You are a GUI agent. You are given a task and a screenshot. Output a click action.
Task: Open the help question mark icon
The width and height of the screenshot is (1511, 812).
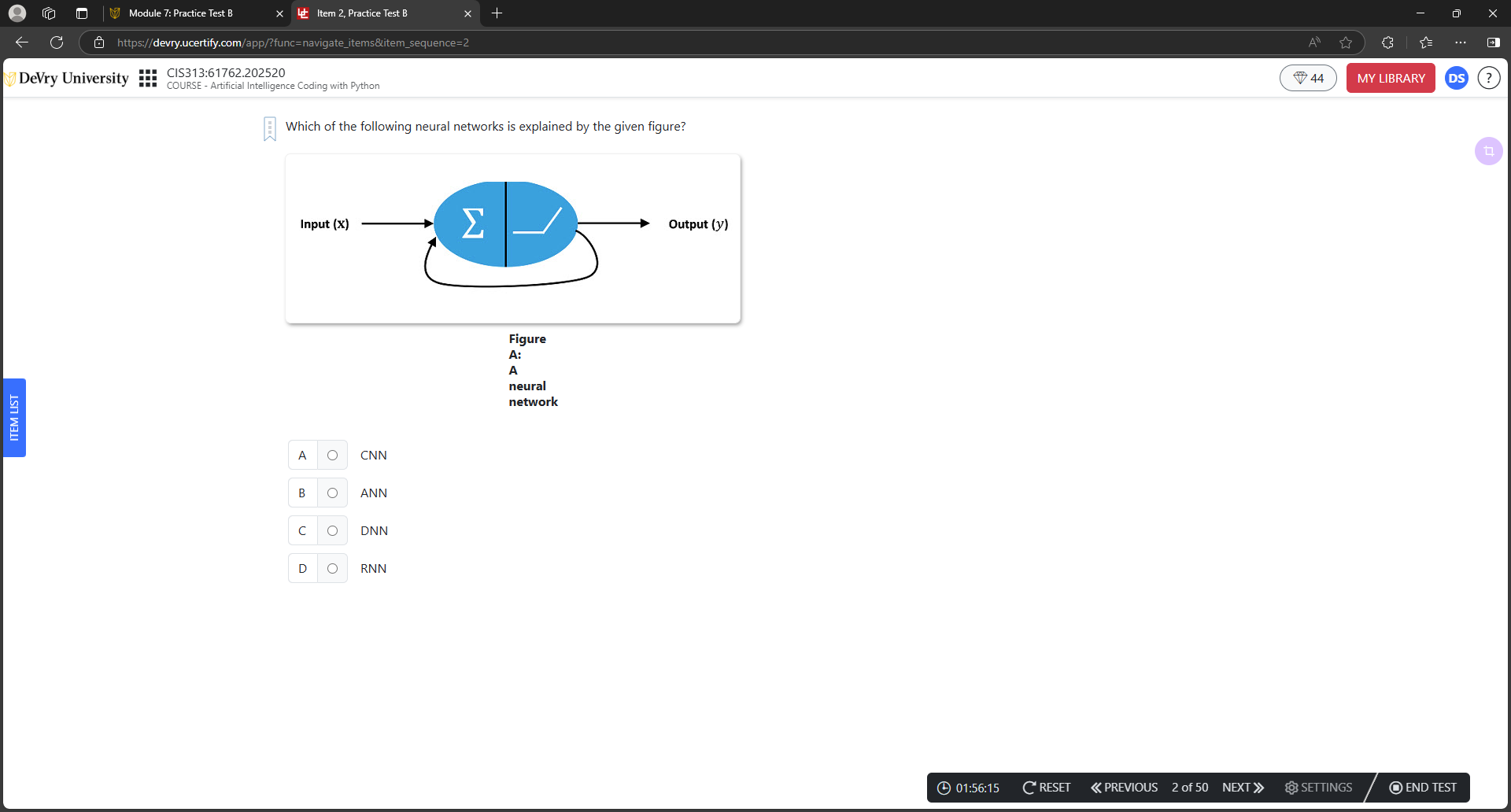(1488, 78)
